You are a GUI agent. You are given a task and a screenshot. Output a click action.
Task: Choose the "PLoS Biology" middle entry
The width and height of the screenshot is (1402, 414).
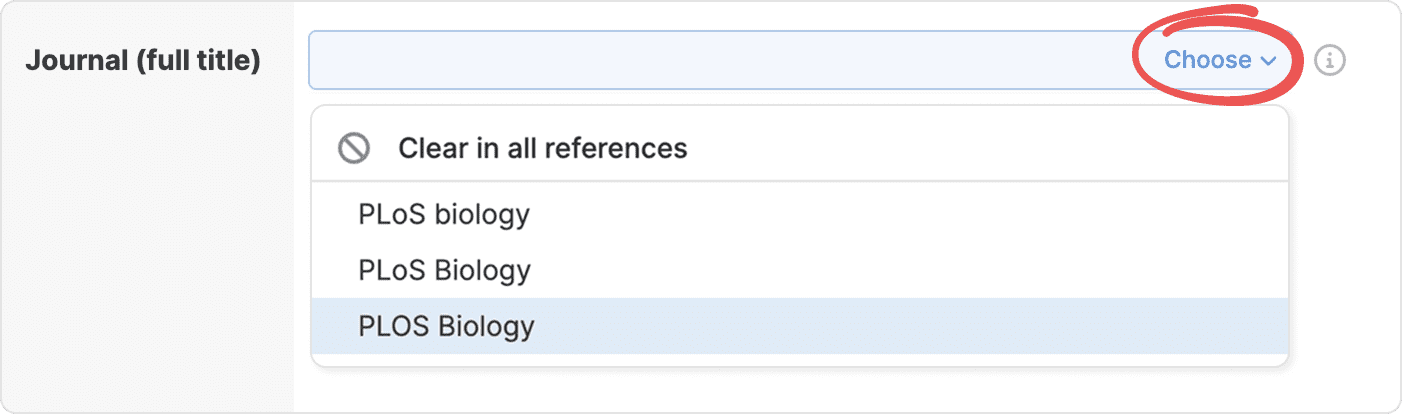[x=444, y=270]
